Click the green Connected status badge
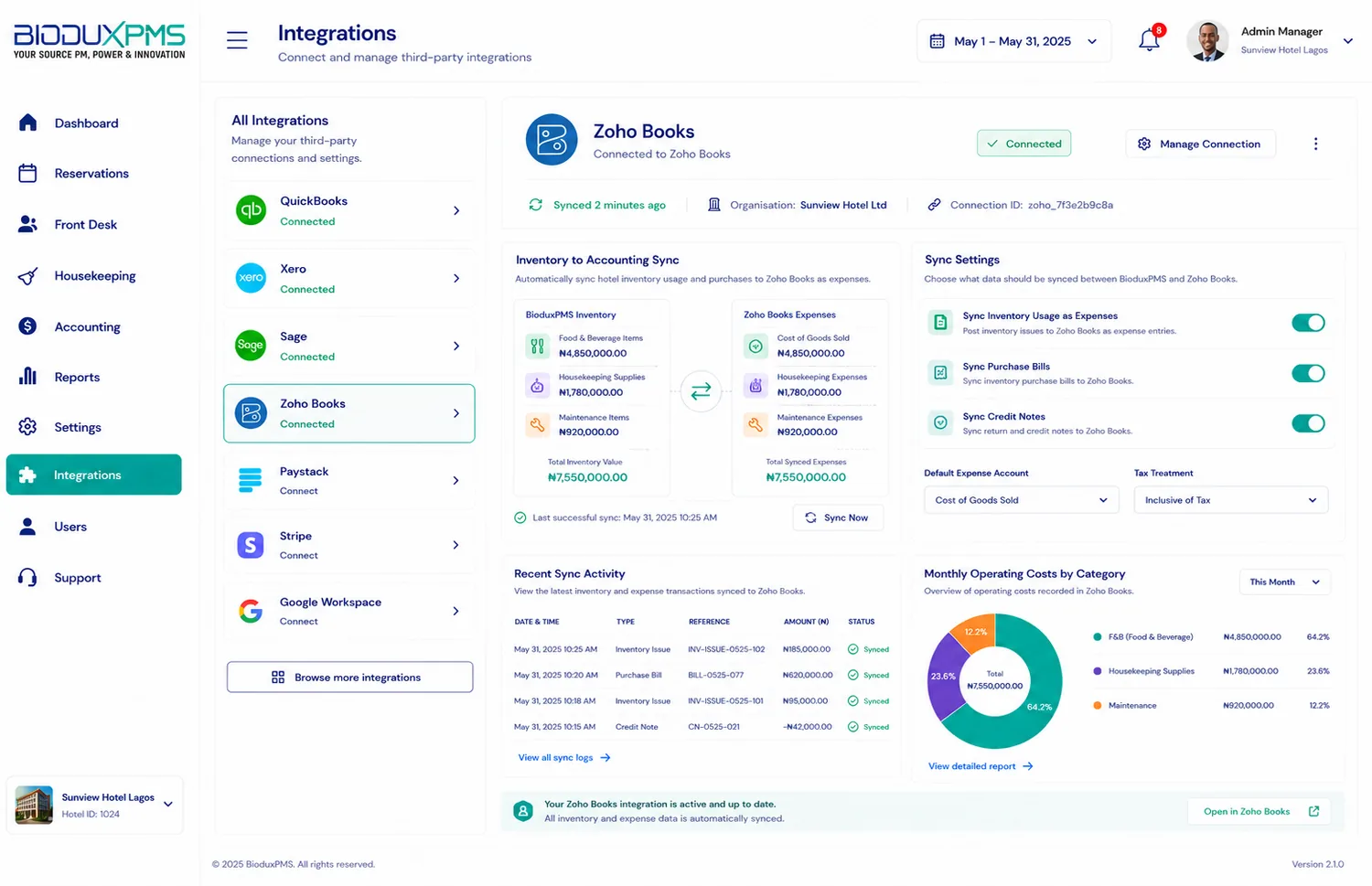Image resolution: width=1372 pixels, height=886 pixels. pos(1024,144)
